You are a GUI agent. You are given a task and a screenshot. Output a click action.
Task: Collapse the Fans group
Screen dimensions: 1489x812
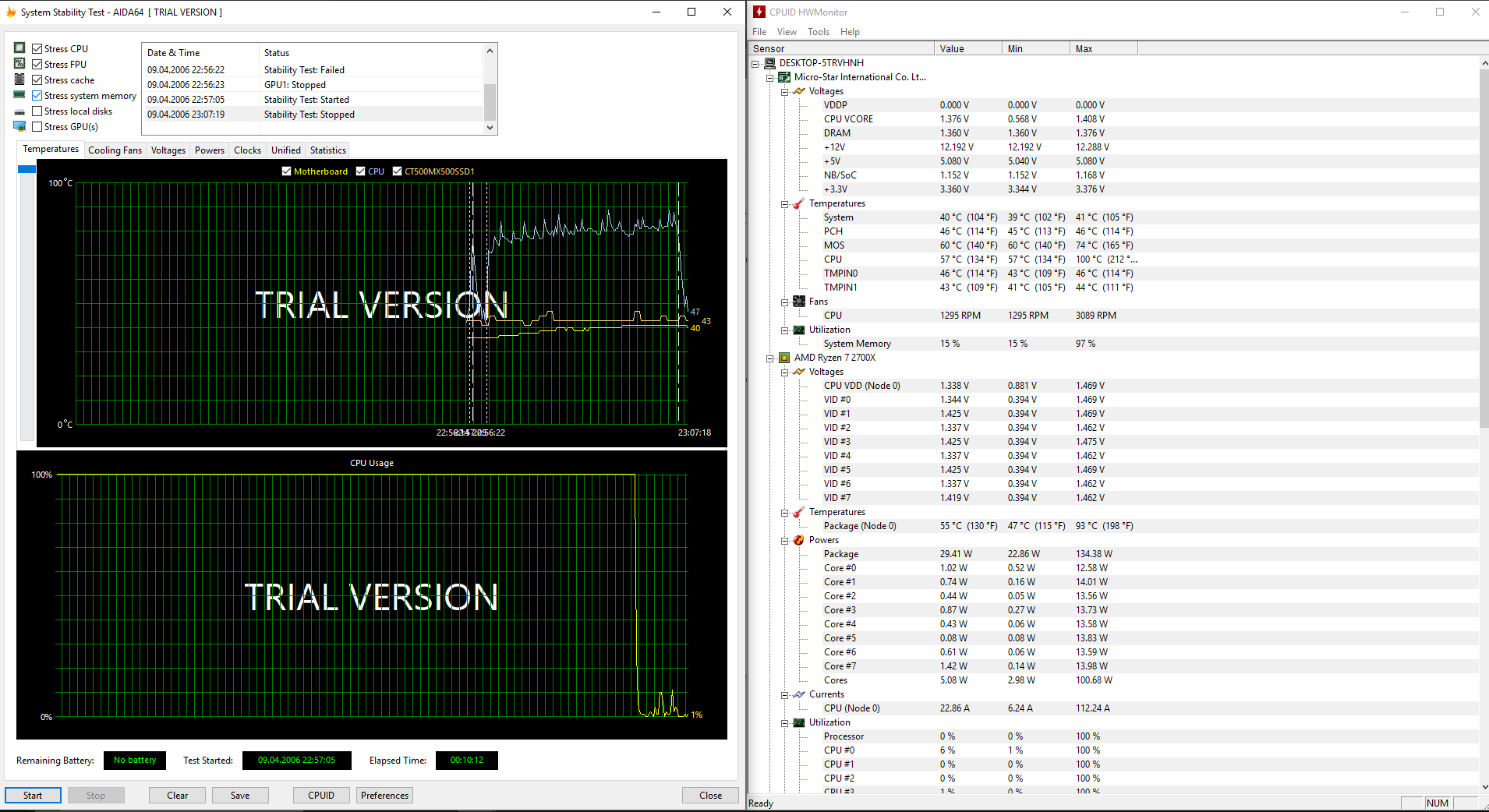click(x=784, y=302)
